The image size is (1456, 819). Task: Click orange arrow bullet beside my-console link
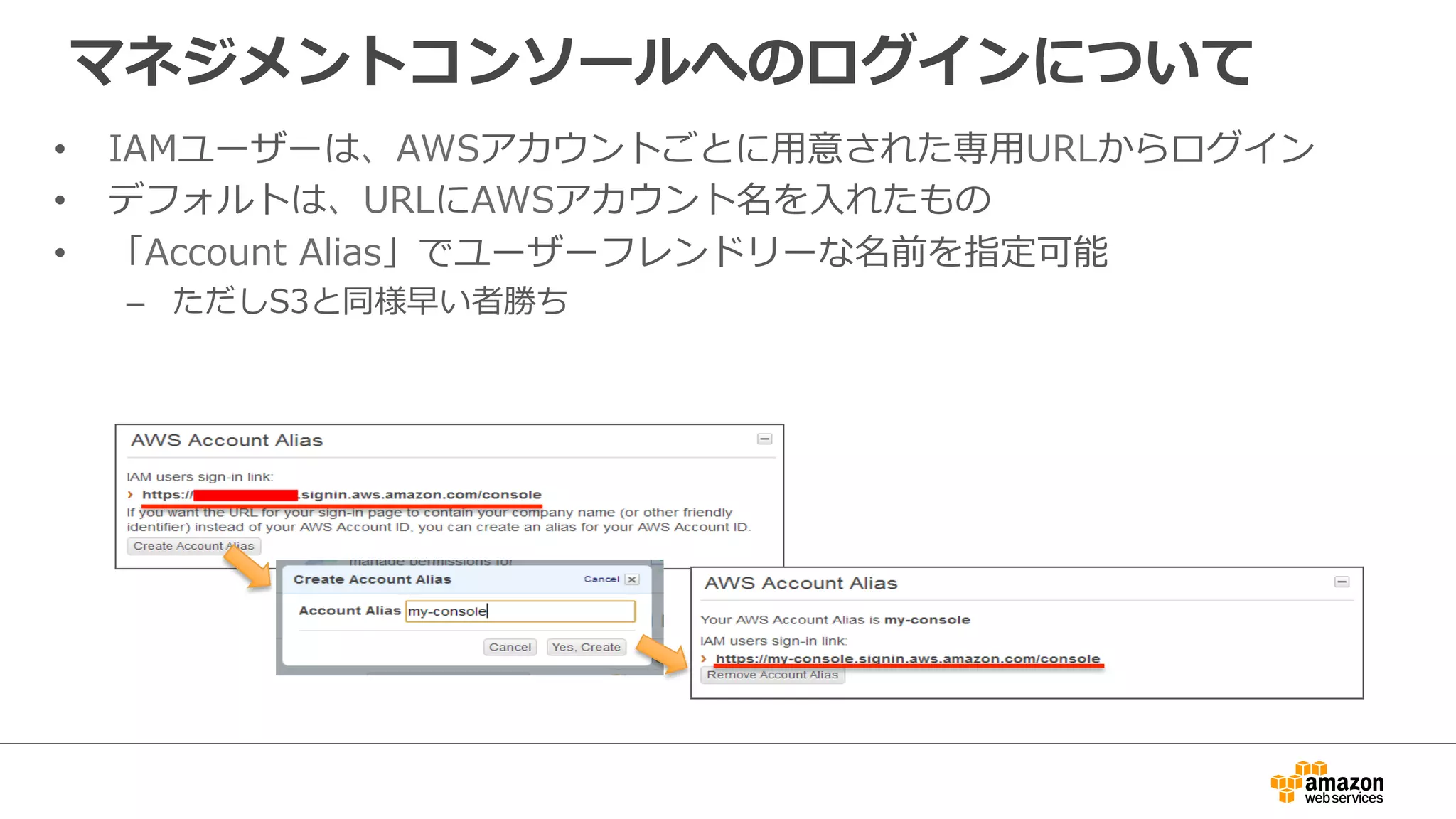click(704, 659)
